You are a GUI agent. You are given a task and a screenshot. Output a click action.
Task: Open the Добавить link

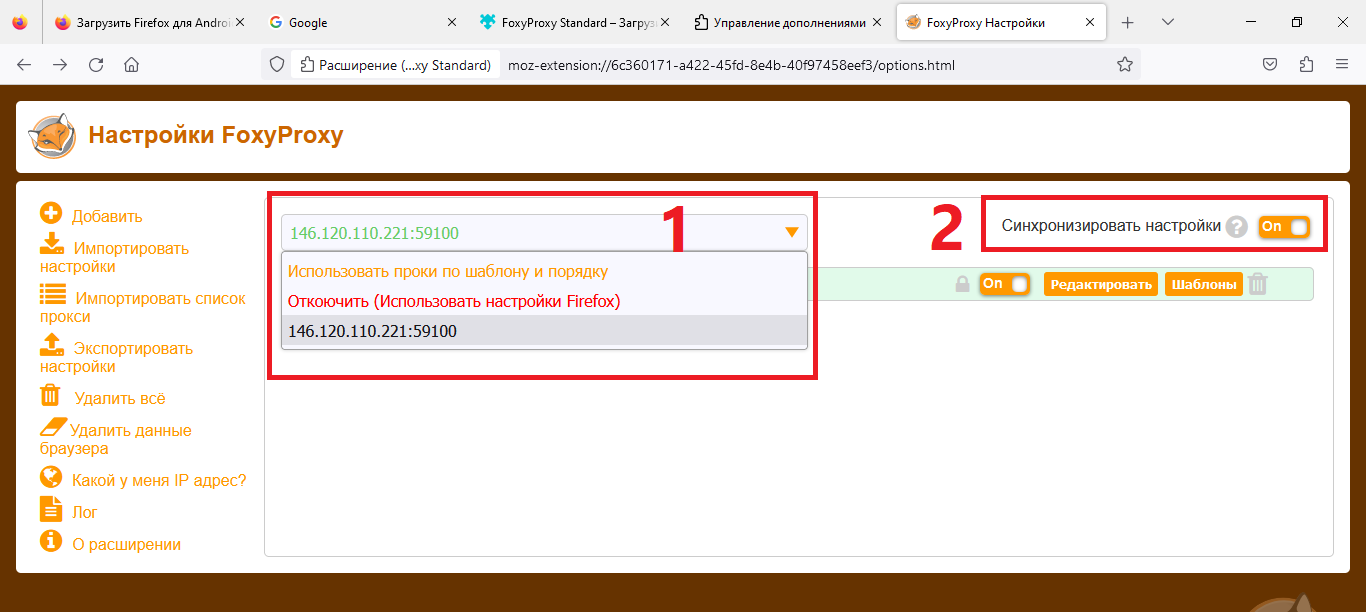tap(107, 216)
